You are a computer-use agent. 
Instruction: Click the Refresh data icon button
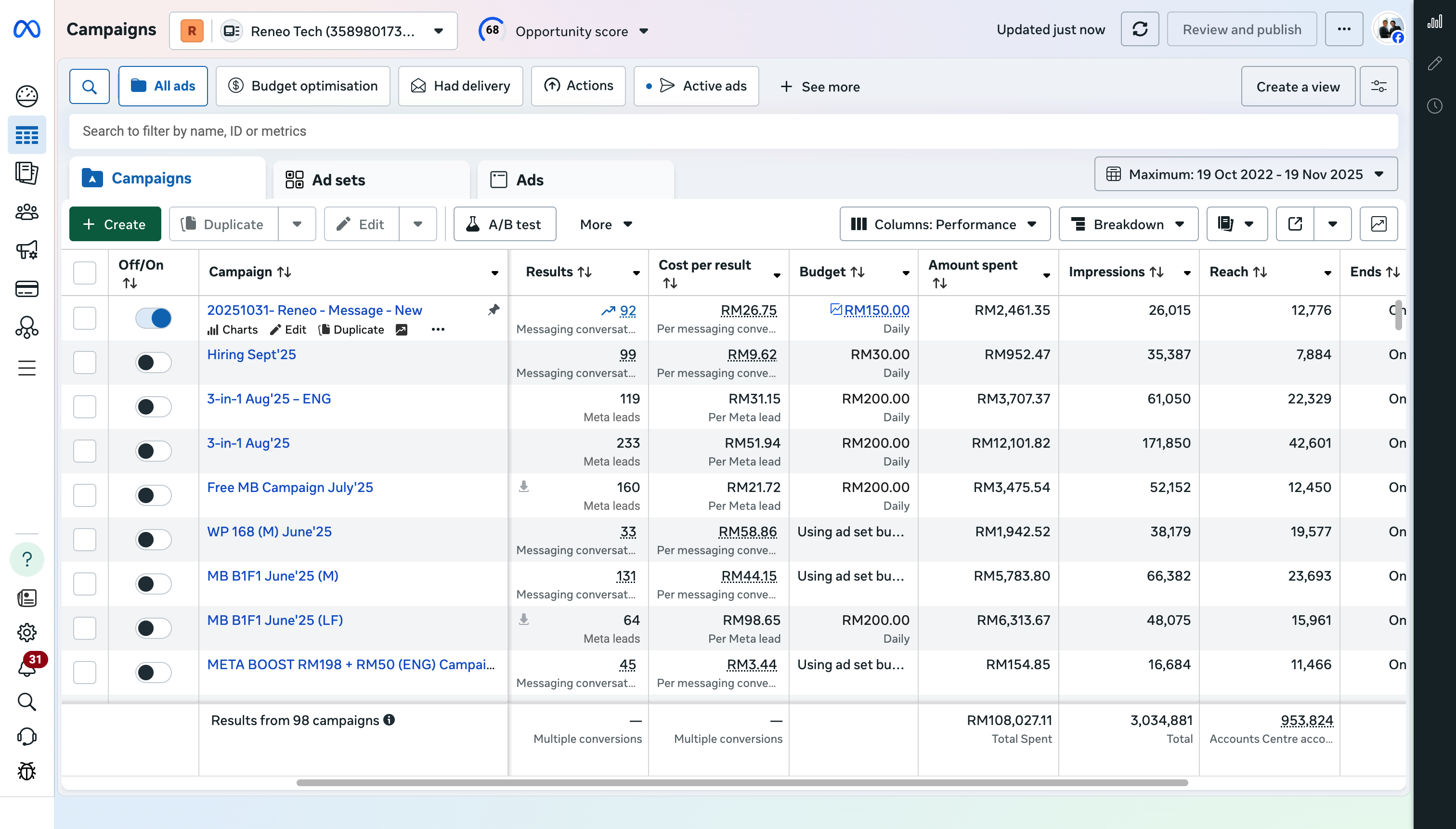[x=1139, y=29]
